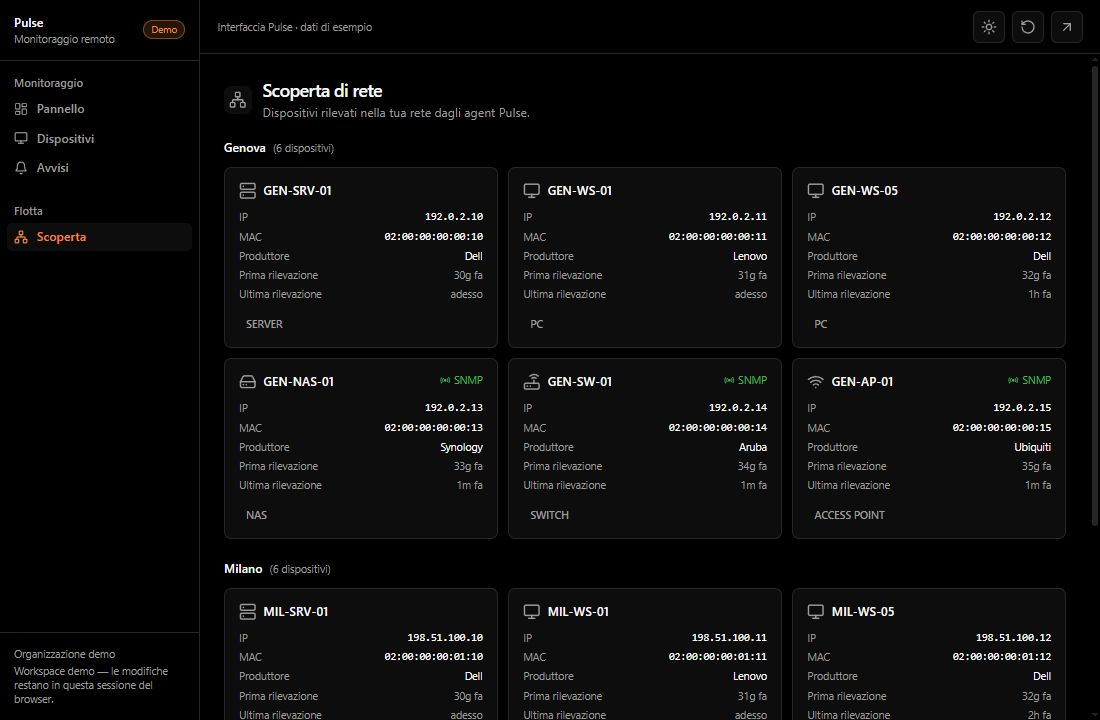Click the Scoperta di rete header icon
The height and width of the screenshot is (720, 1100).
tap(238, 100)
